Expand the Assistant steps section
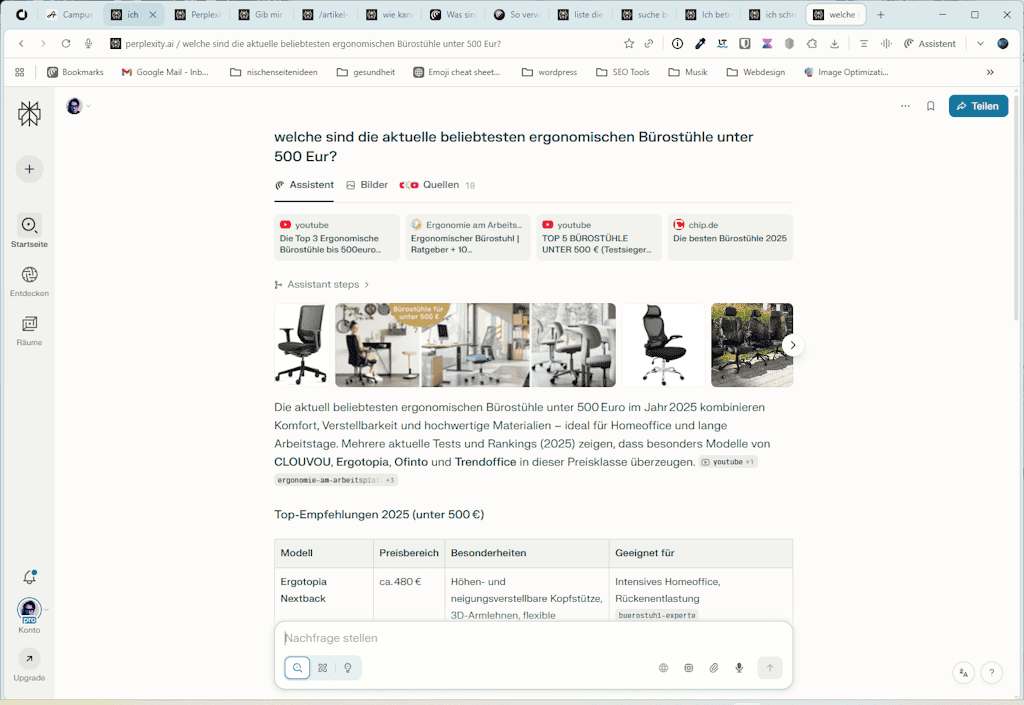 pos(322,285)
